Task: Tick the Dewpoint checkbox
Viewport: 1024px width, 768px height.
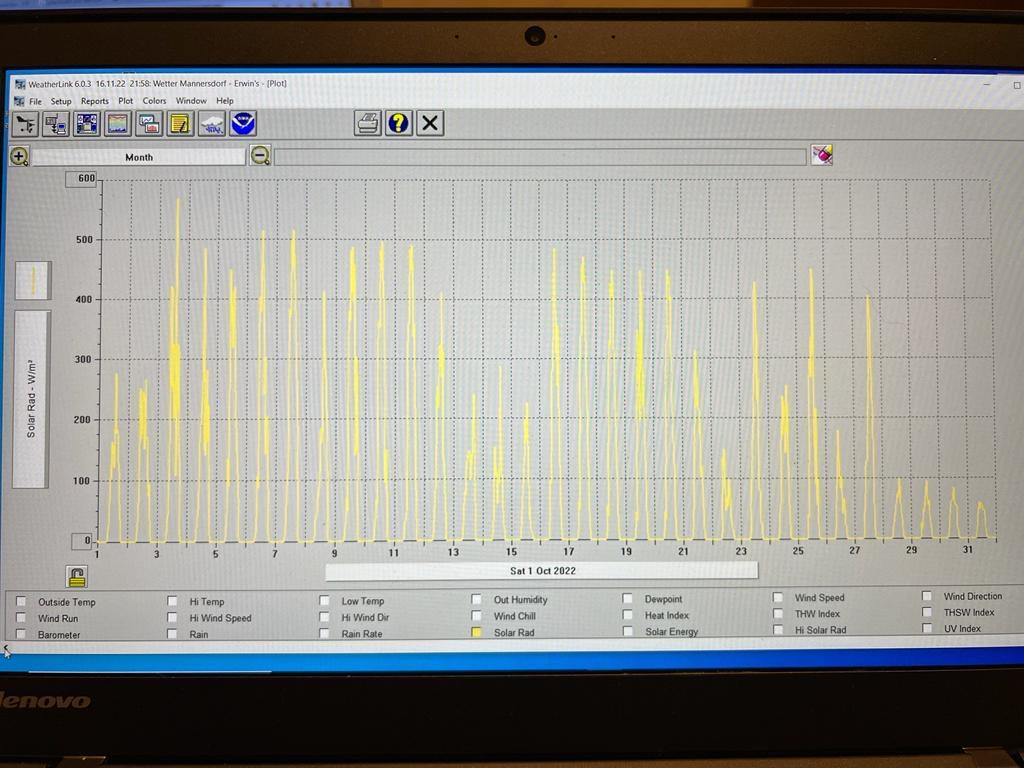Action: pyautogui.click(x=628, y=598)
